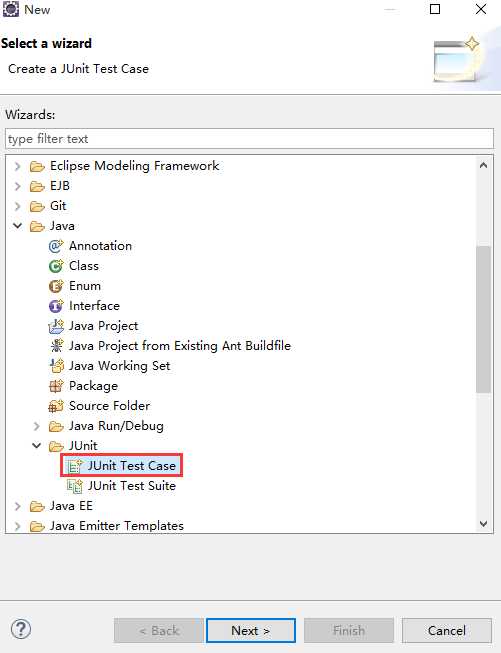The image size is (501, 653).
Task: Select the Source Folder entry
Action: pyautogui.click(x=110, y=406)
